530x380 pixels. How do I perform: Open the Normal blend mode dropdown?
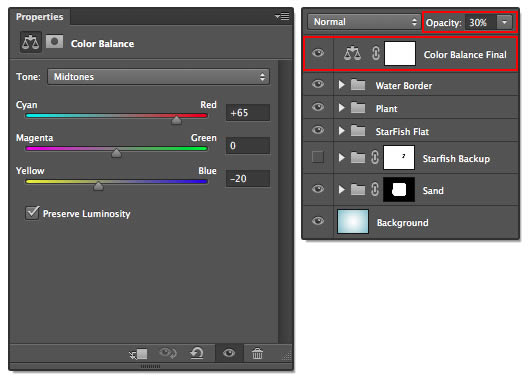pos(364,22)
